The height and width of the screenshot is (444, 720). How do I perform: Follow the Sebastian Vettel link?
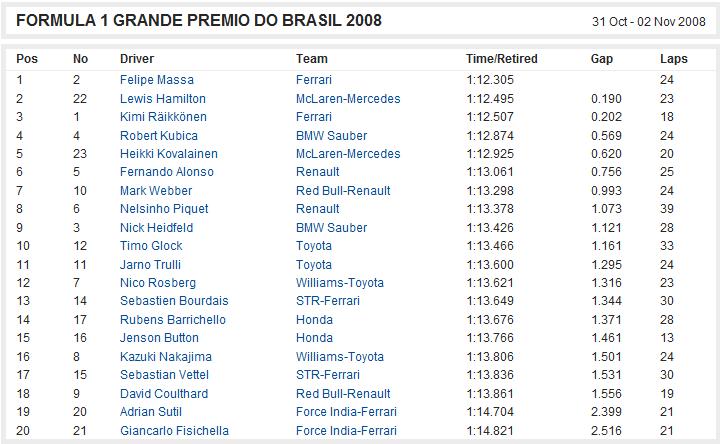click(x=164, y=375)
